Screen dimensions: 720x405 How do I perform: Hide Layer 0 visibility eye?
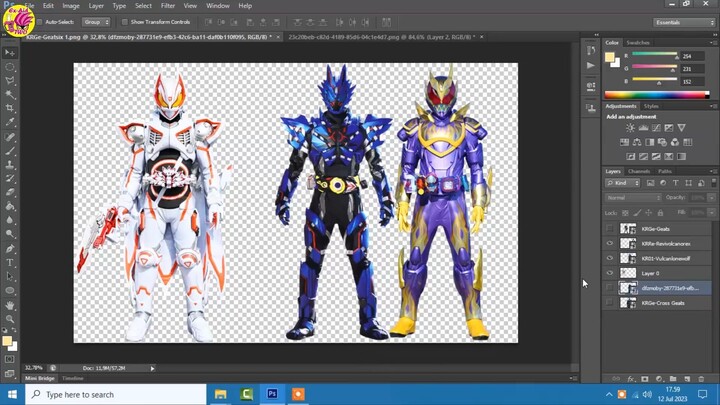pos(609,273)
